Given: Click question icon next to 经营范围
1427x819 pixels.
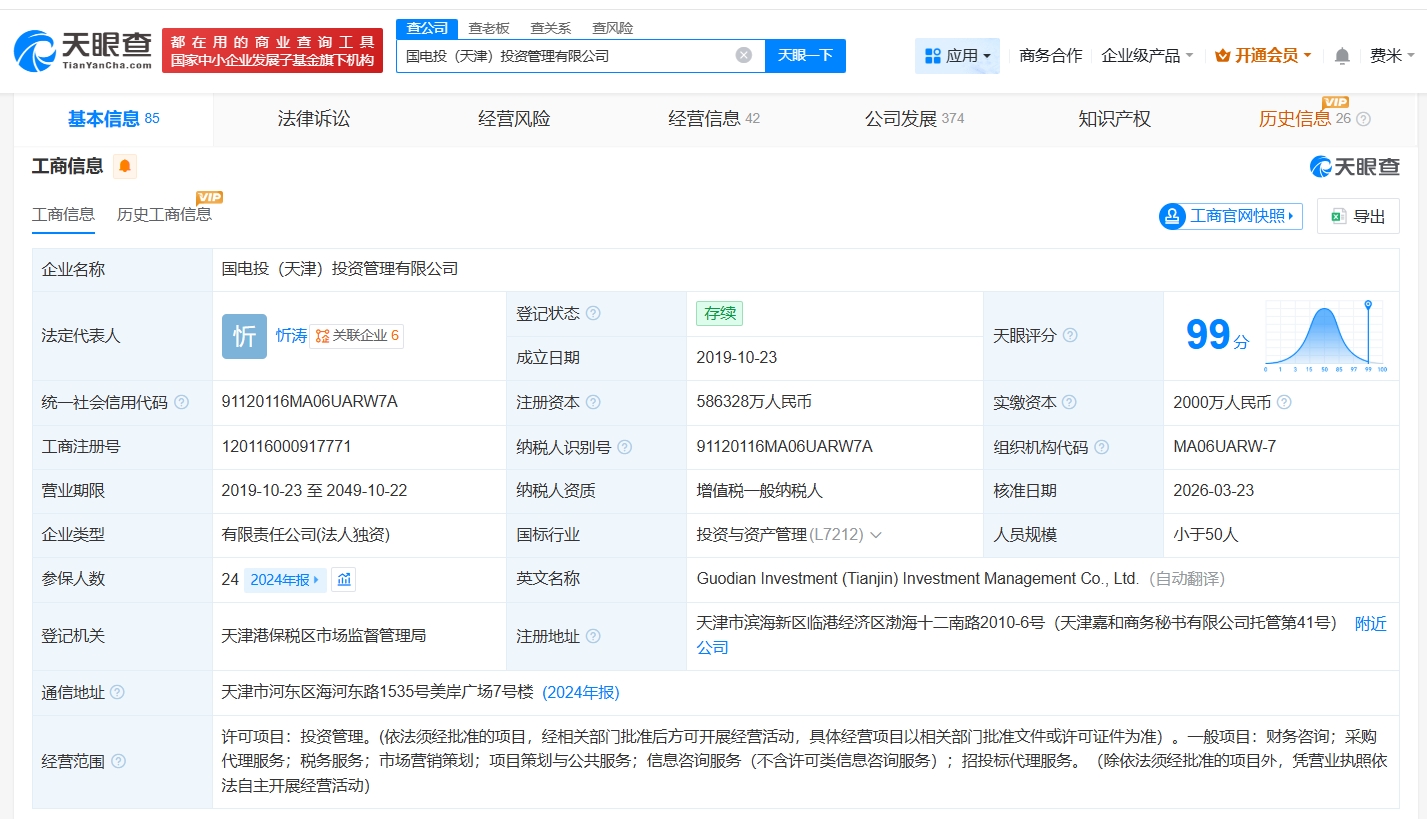Looking at the screenshot, I should (119, 761).
